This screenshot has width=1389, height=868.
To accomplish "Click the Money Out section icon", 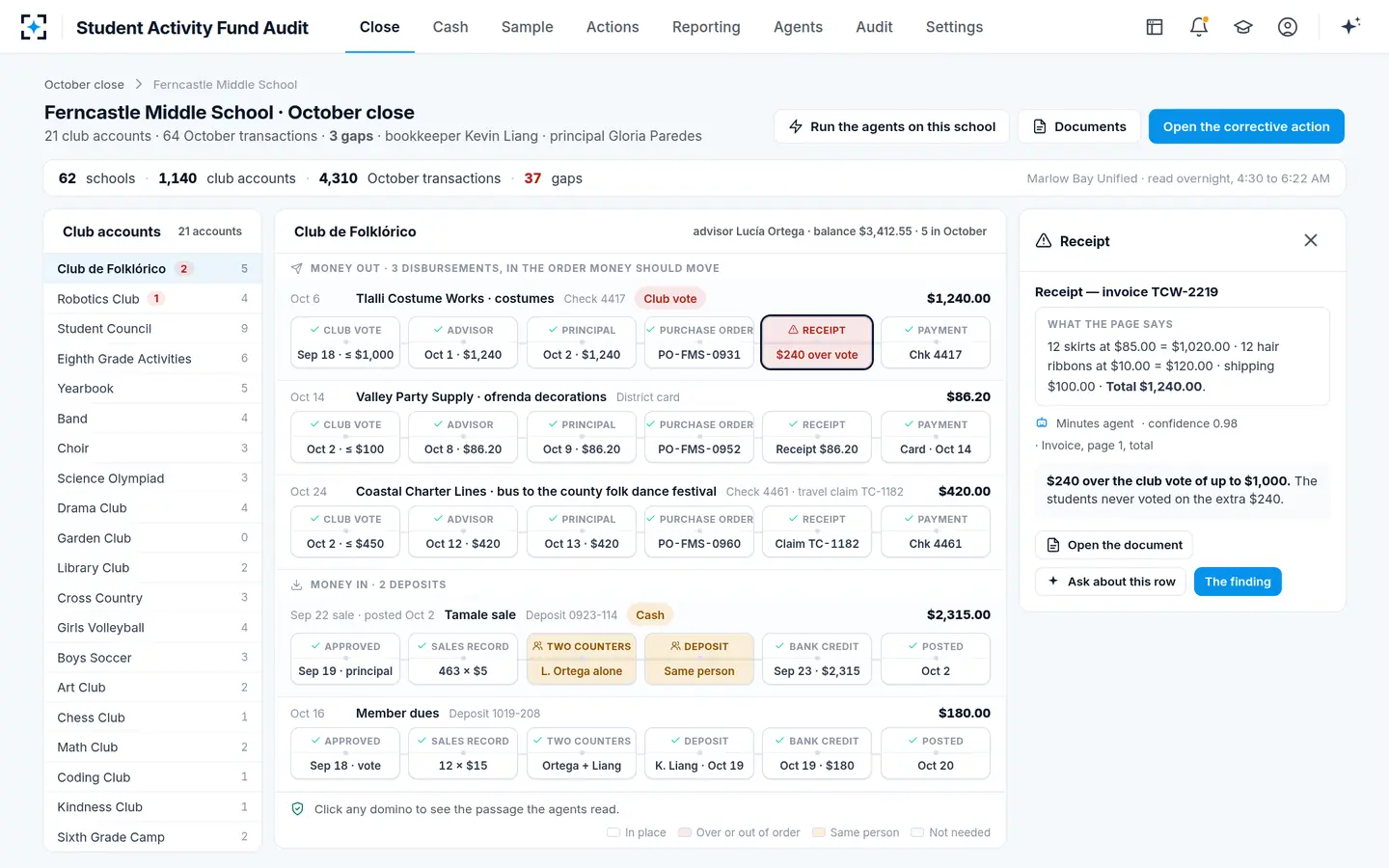I will tap(297, 268).
